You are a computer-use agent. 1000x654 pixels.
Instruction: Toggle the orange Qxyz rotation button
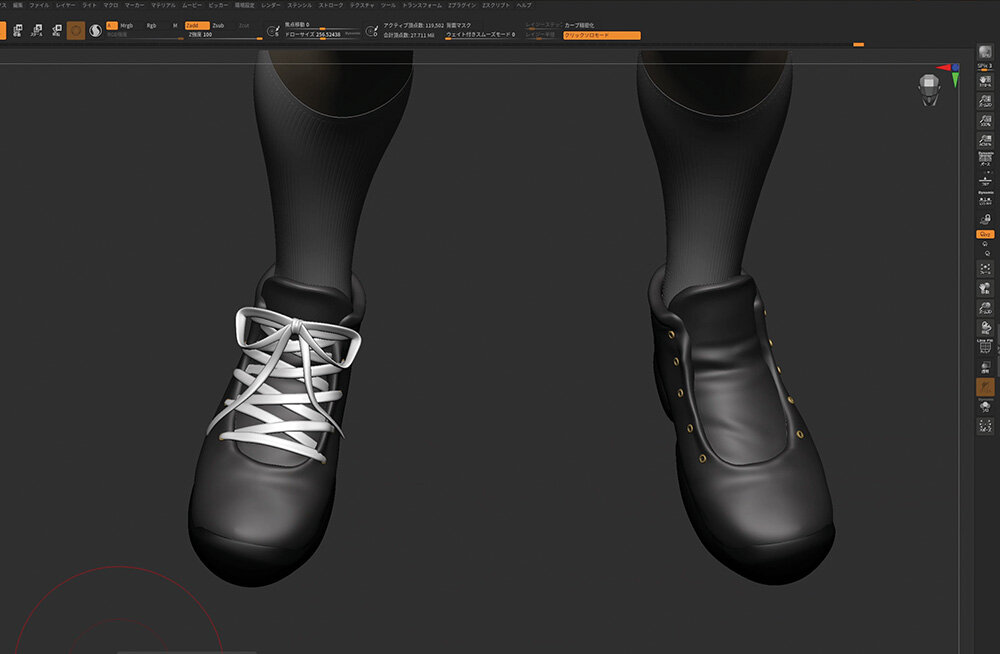985,234
